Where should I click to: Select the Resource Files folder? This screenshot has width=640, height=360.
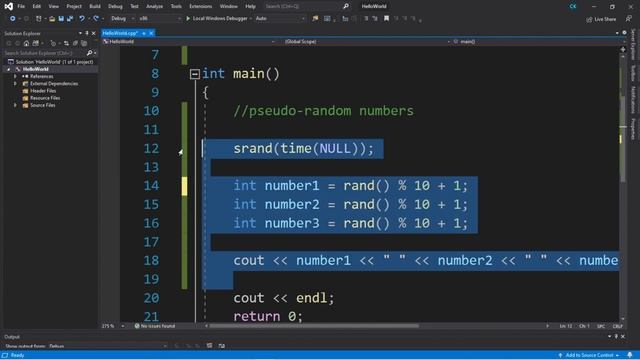pyautogui.click(x=45, y=98)
